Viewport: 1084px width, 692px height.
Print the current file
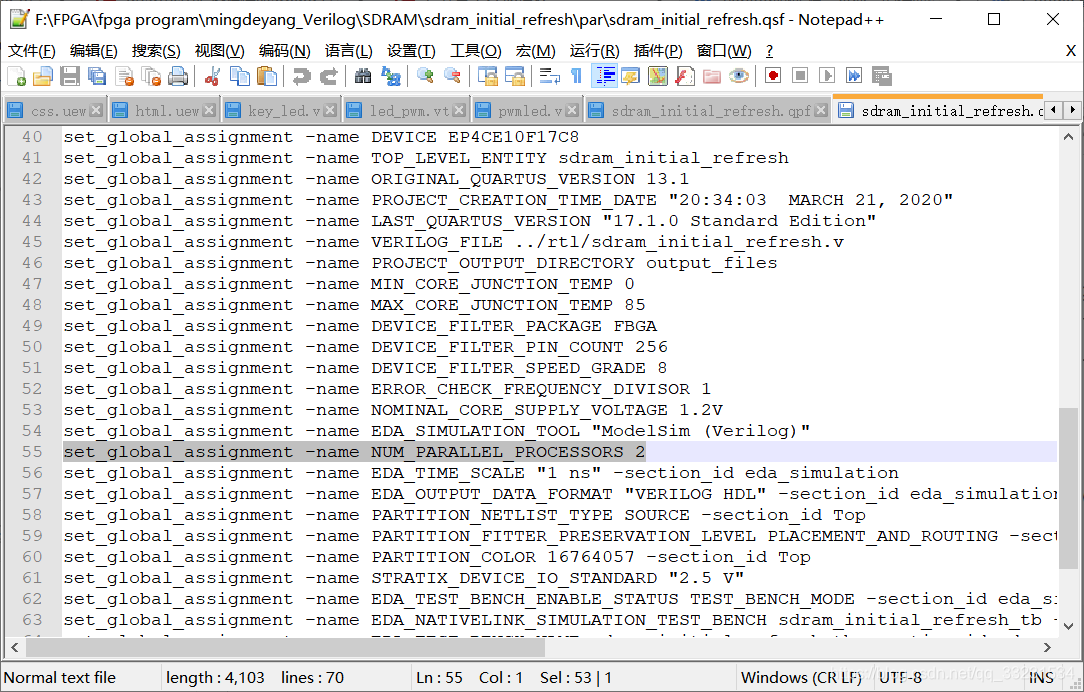(x=178, y=76)
